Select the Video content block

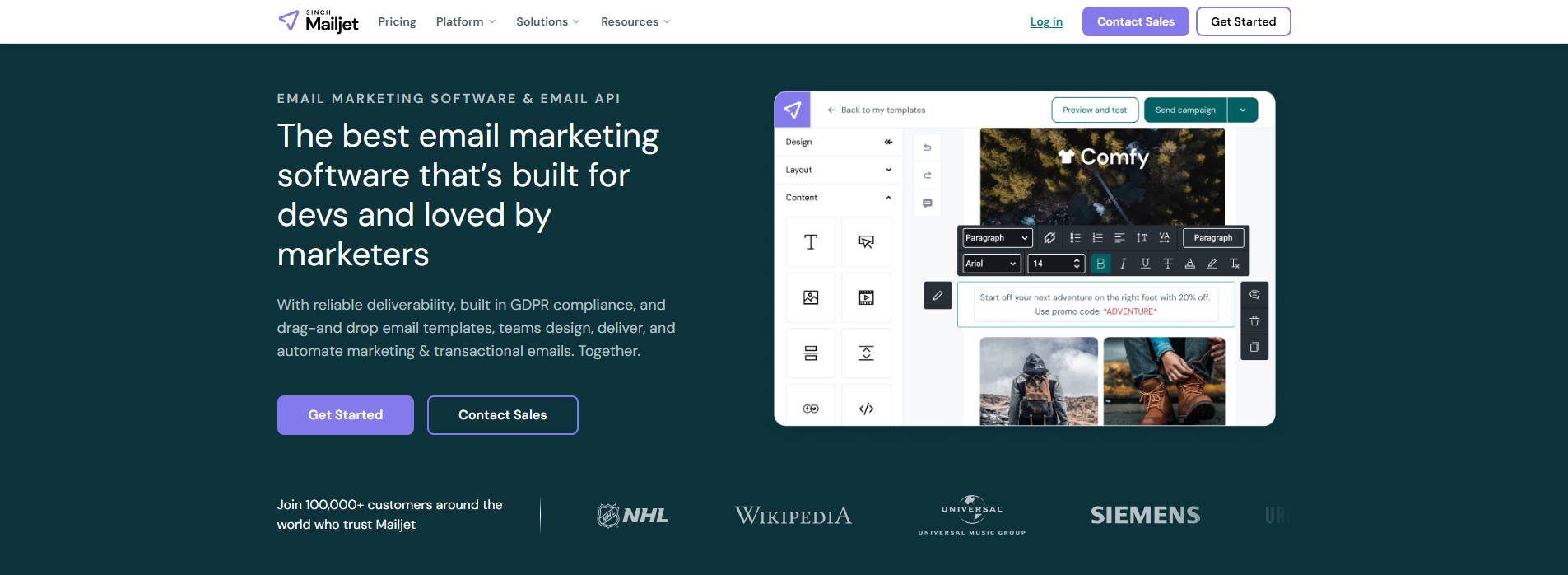[866, 297]
